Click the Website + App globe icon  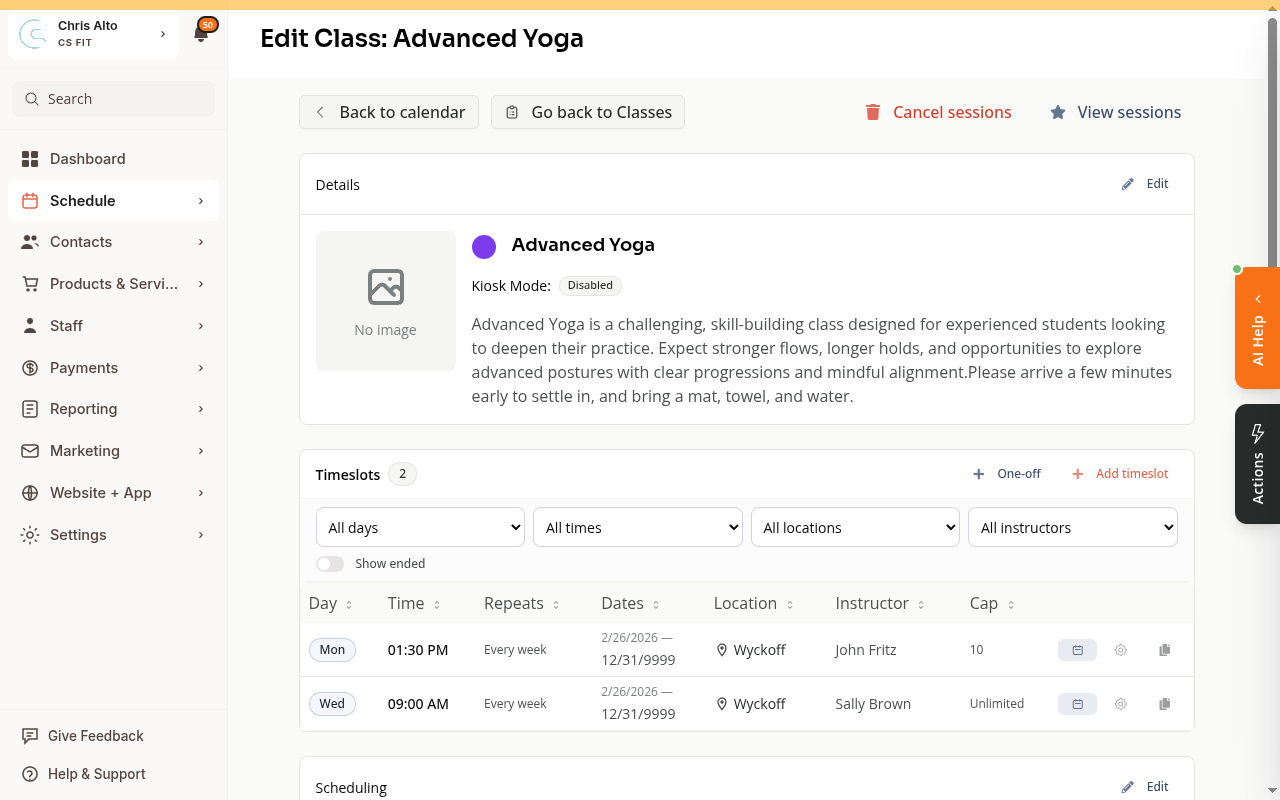coord(30,493)
